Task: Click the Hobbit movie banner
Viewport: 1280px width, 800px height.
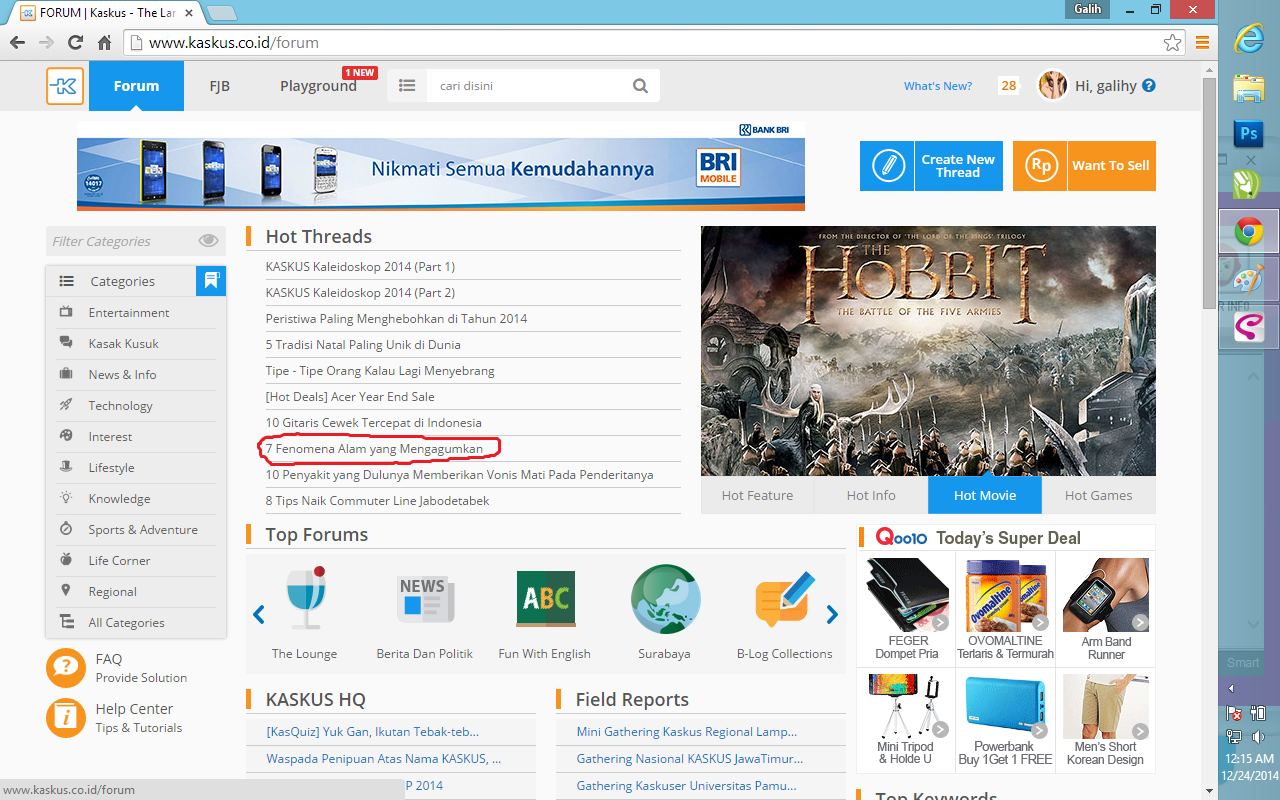Action: click(928, 351)
